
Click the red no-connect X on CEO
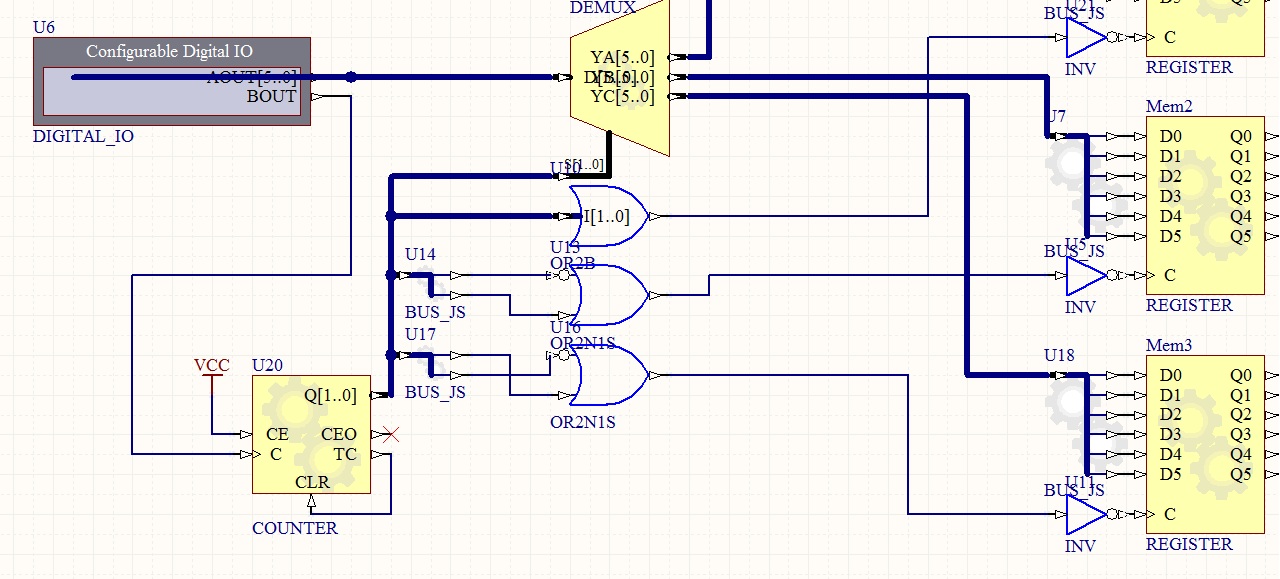pos(391,435)
